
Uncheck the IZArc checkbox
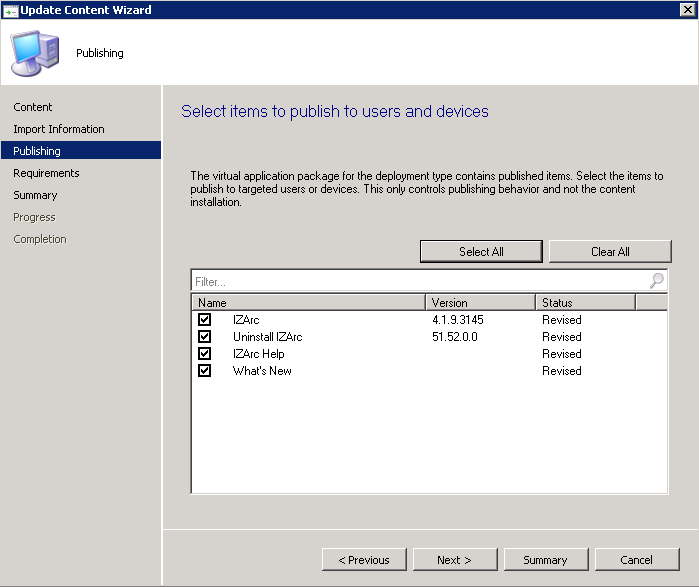point(205,320)
